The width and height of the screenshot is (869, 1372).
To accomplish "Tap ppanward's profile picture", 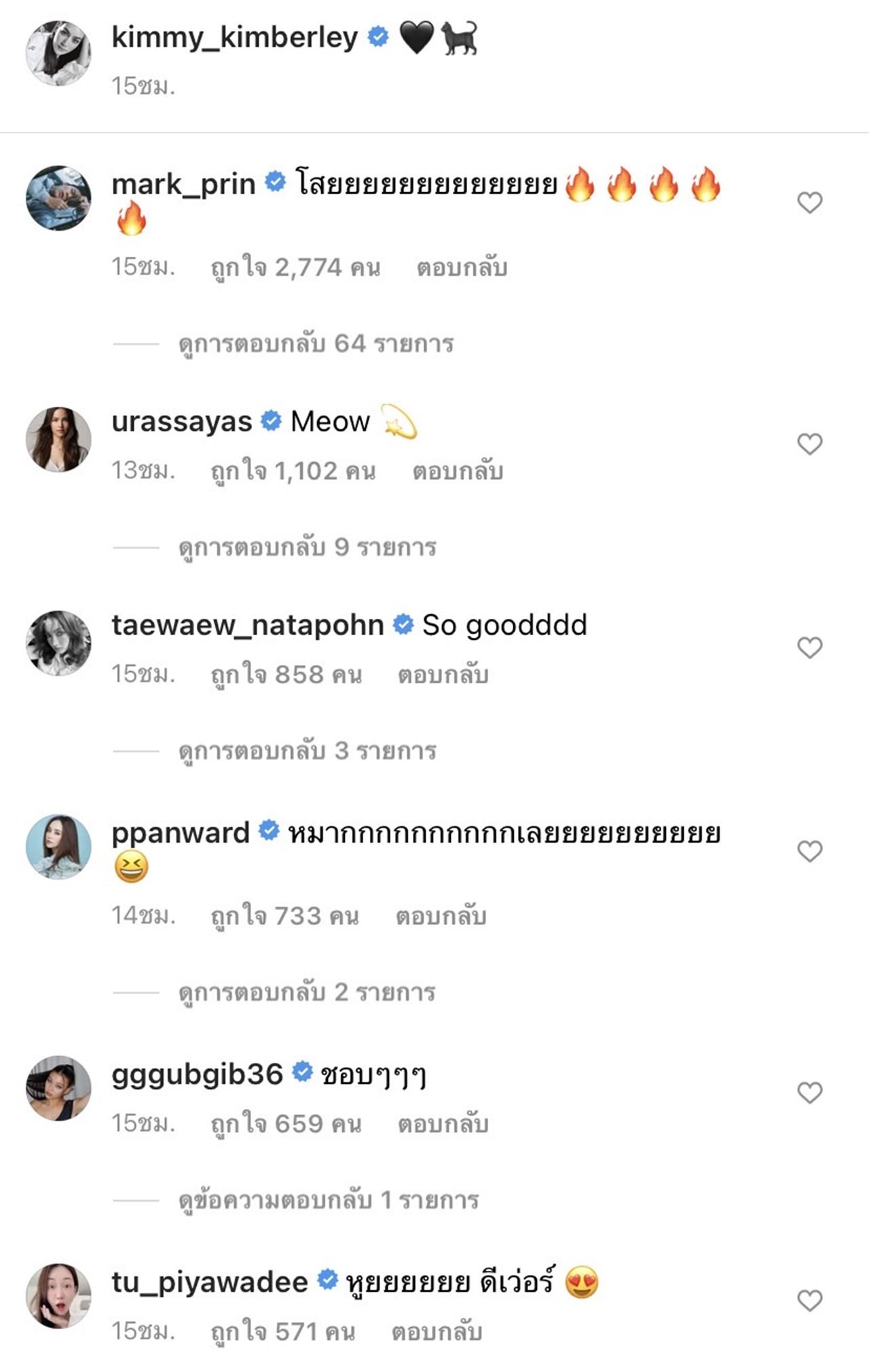I will point(58,846).
